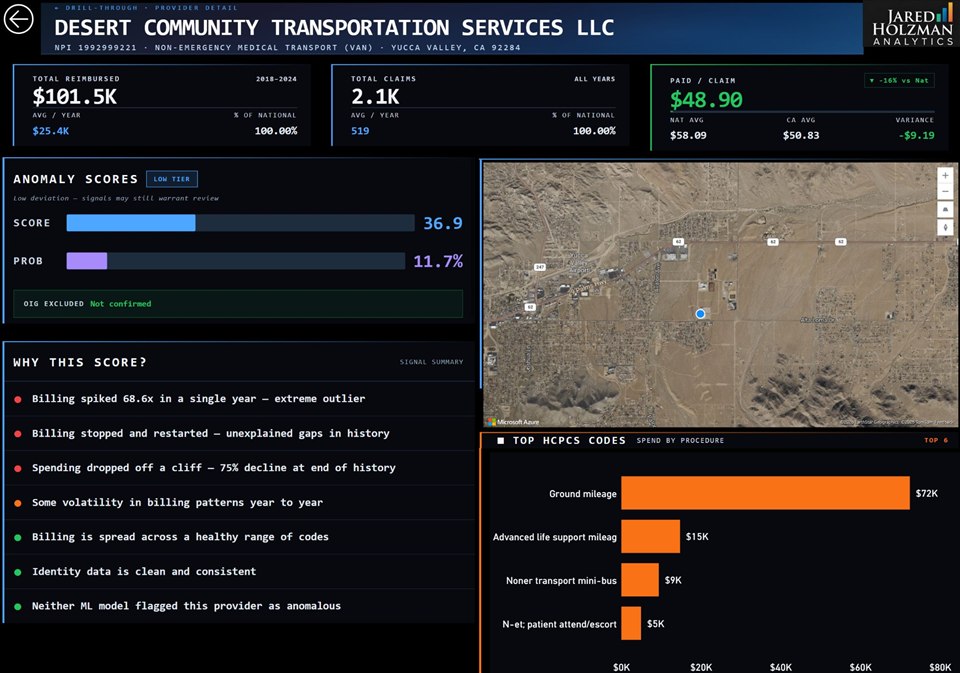
Task: Click the back arrow button
Action: coord(19,20)
